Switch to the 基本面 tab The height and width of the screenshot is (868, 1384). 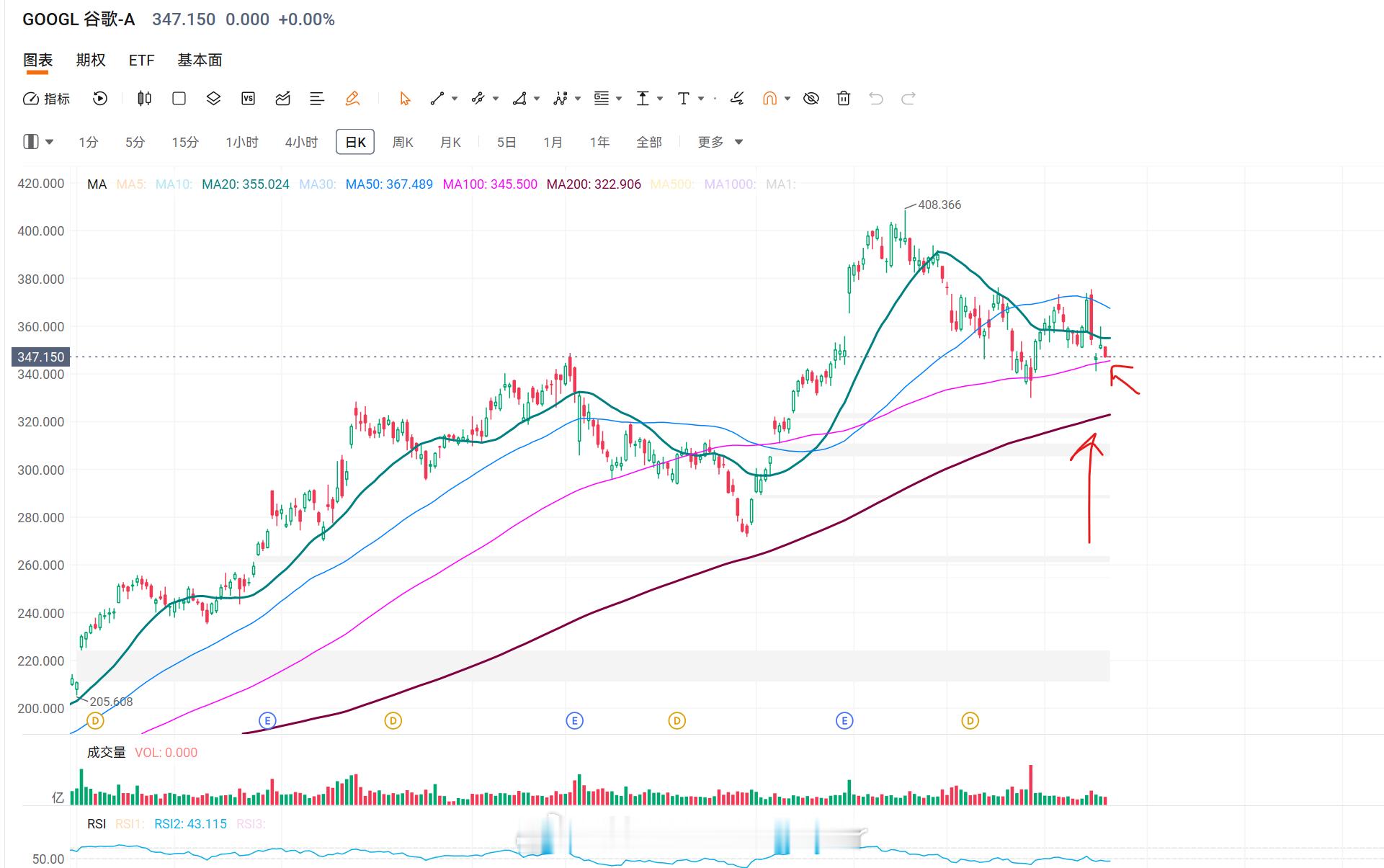click(200, 60)
